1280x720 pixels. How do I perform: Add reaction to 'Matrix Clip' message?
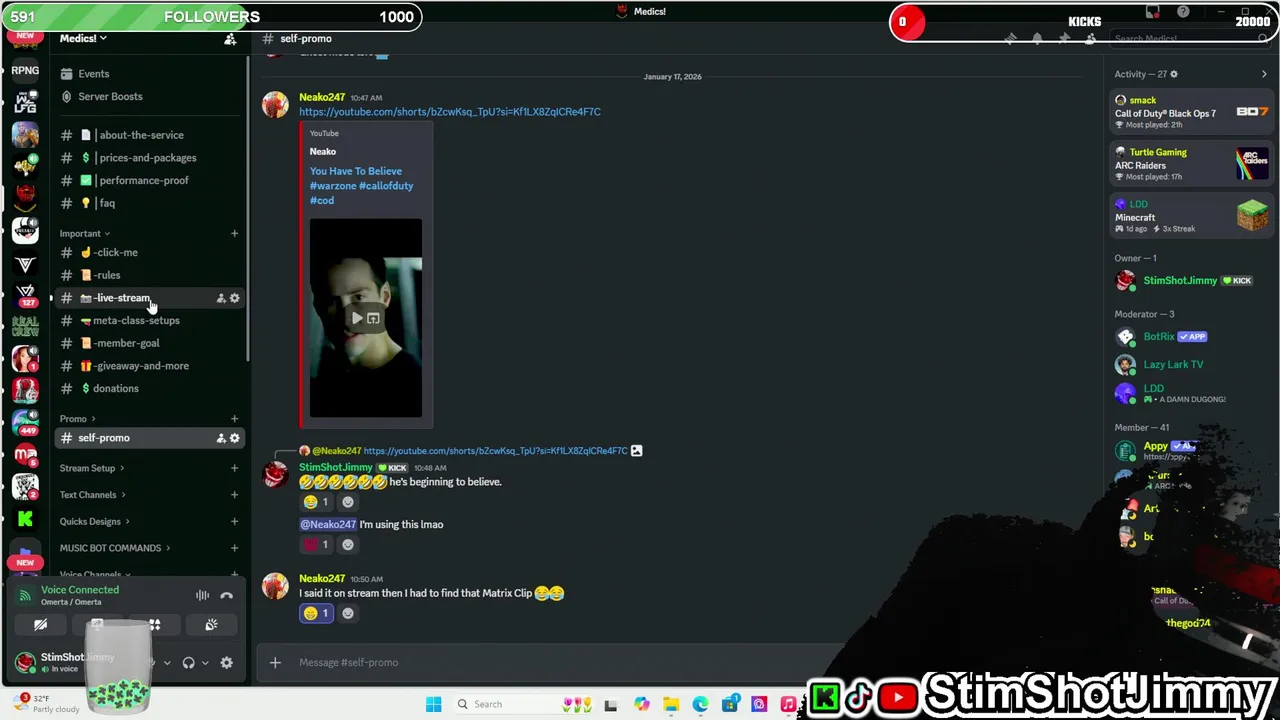pos(348,613)
